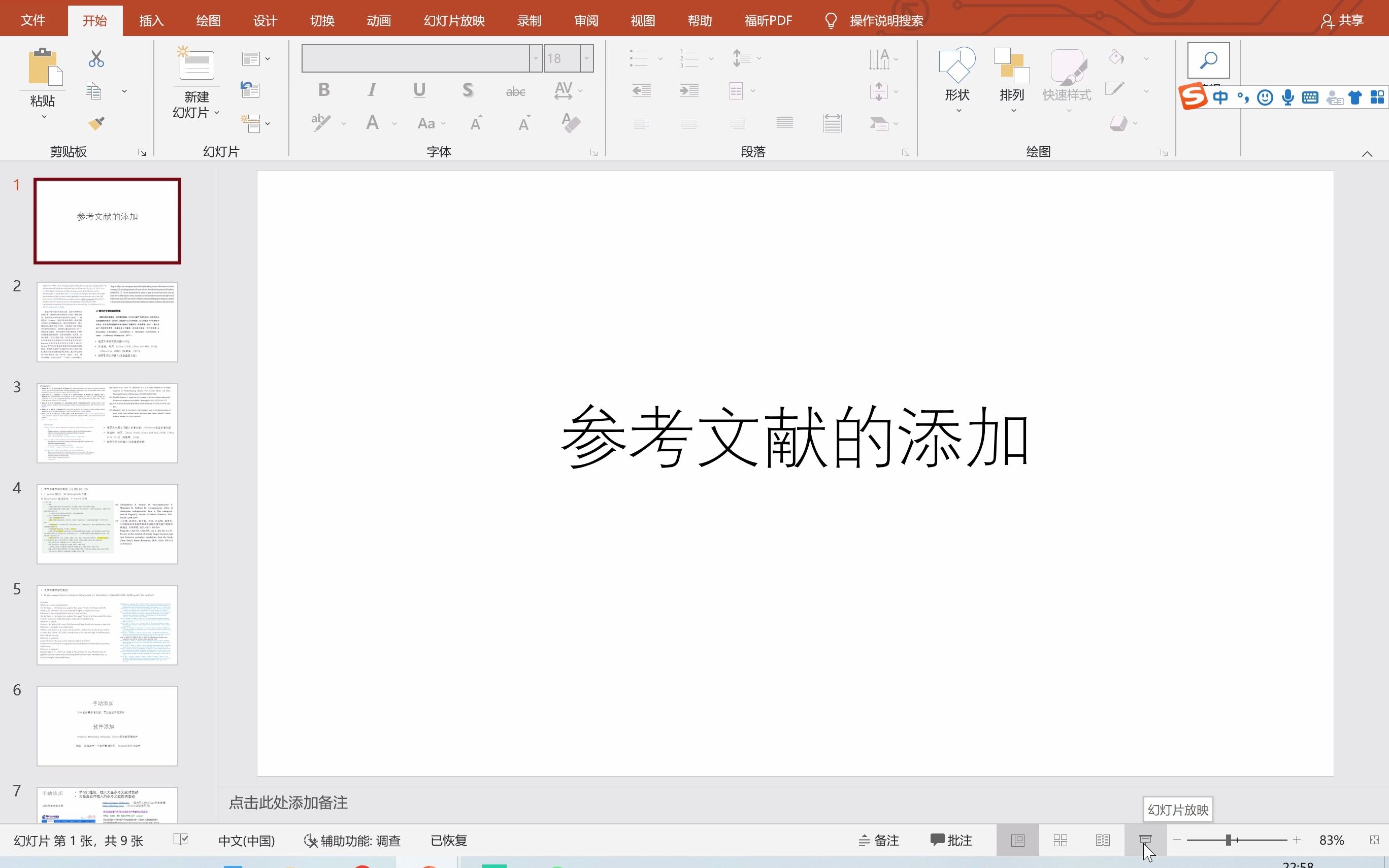1389x868 pixels.
Task: Click the spell check status icon
Action: (x=181, y=840)
